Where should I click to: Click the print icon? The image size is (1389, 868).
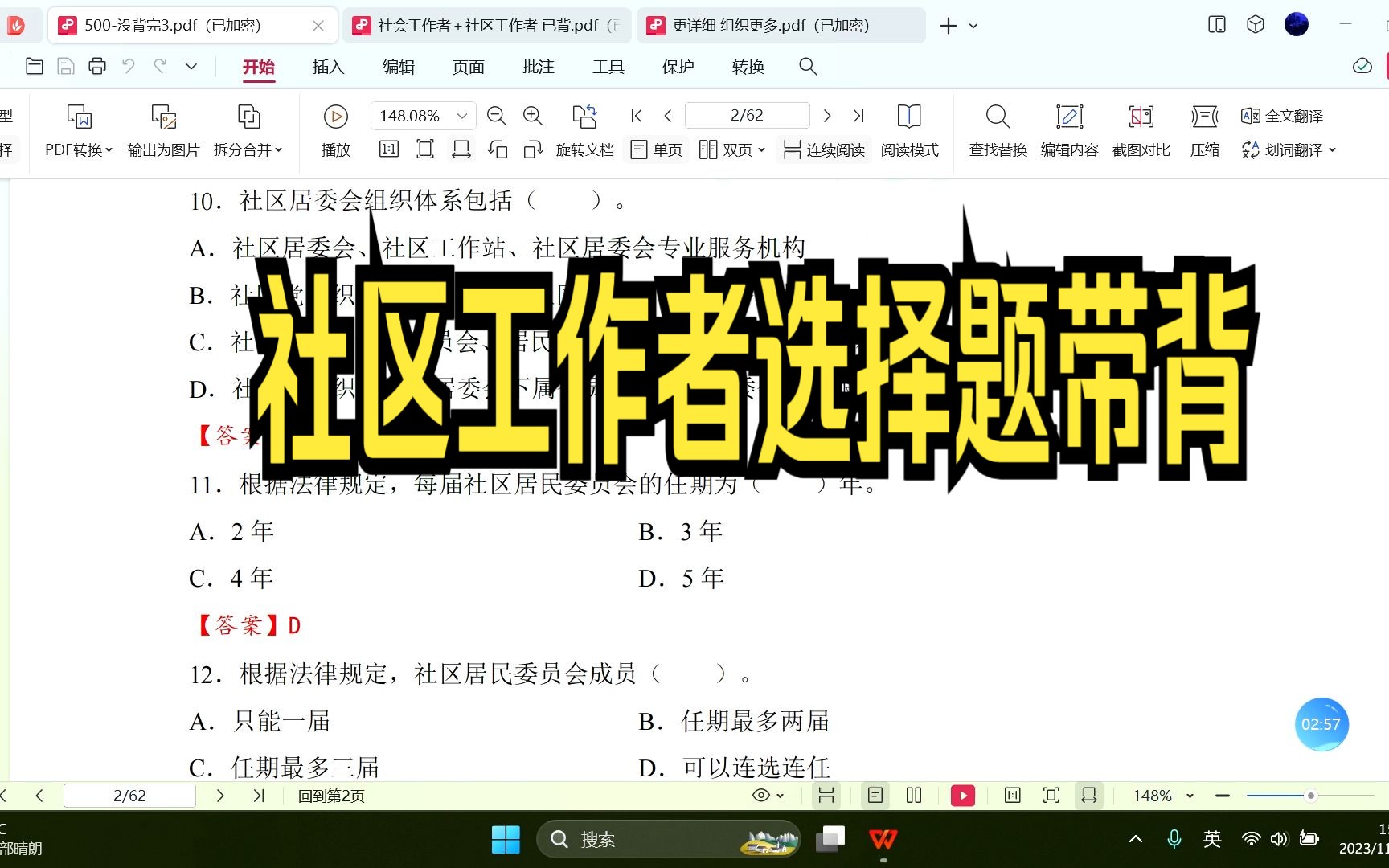pyautogui.click(x=97, y=67)
